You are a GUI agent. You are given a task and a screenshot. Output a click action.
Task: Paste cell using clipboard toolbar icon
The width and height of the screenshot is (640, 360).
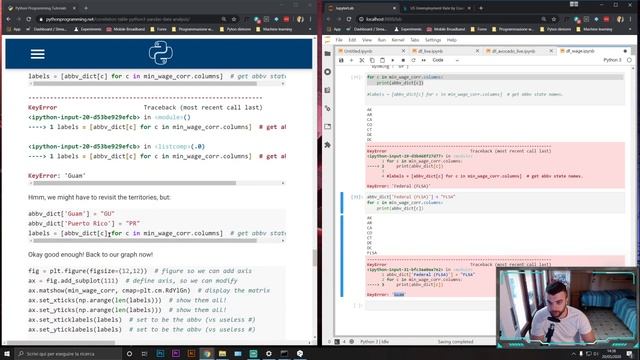click(x=382, y=60)
